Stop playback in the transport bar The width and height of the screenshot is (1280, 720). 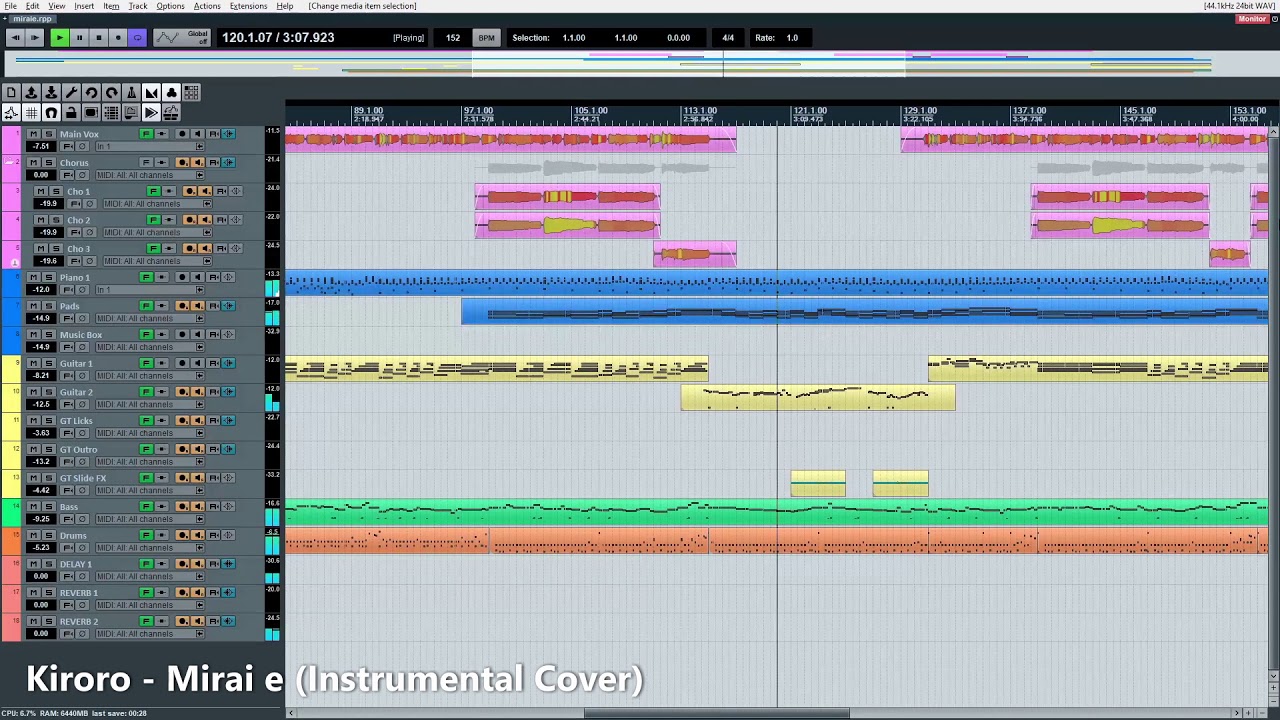click(98, 38)
